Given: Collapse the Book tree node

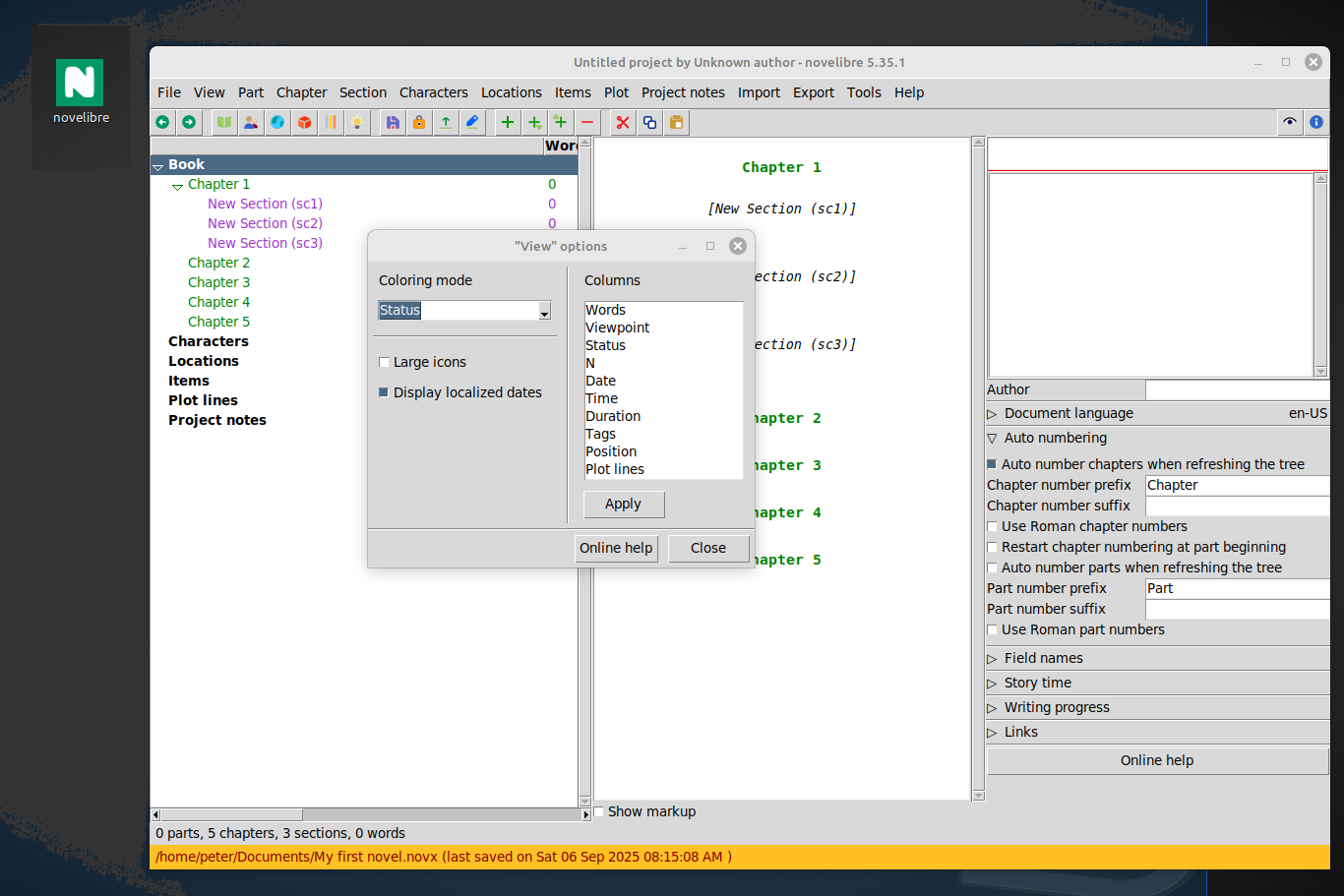Looking at the screenshot, I should point(157,165).
